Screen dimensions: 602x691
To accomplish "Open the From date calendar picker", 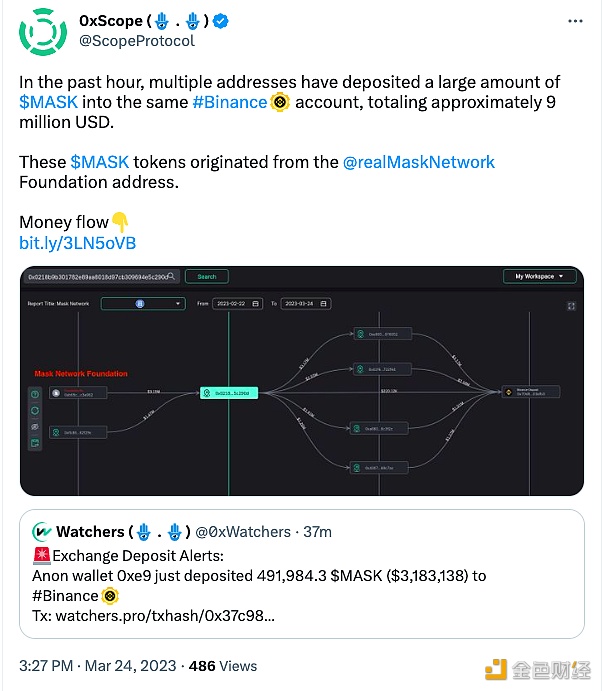I will [256, 303].
